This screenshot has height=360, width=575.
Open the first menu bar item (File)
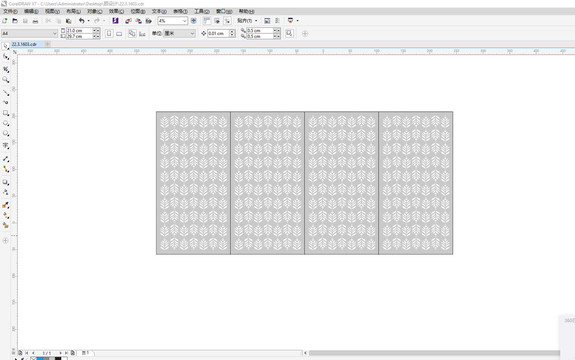coord(10,11)
